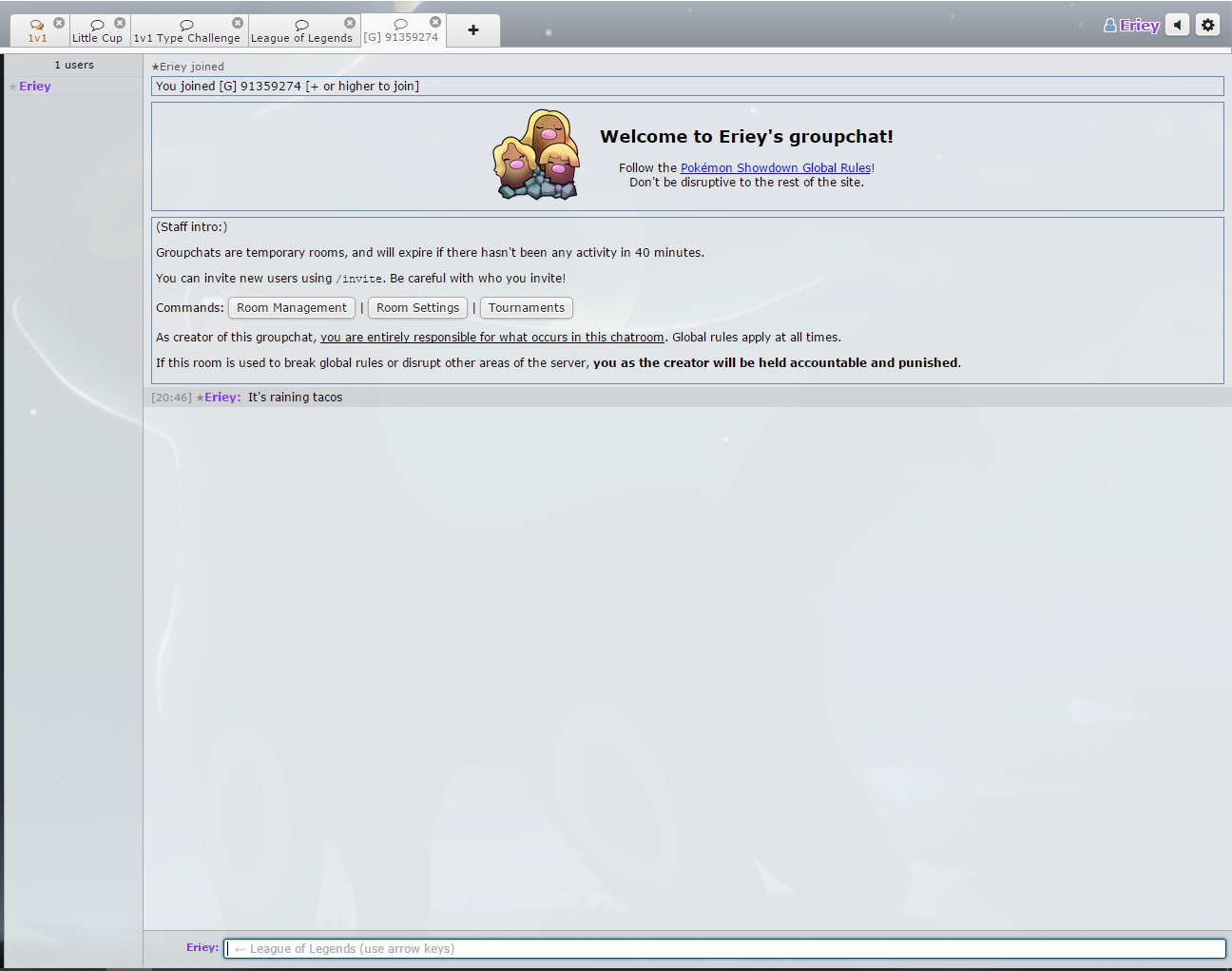1232x971 pixels.
Task: Go to the League of Legends tab
Action: click(x=302, y=31)
